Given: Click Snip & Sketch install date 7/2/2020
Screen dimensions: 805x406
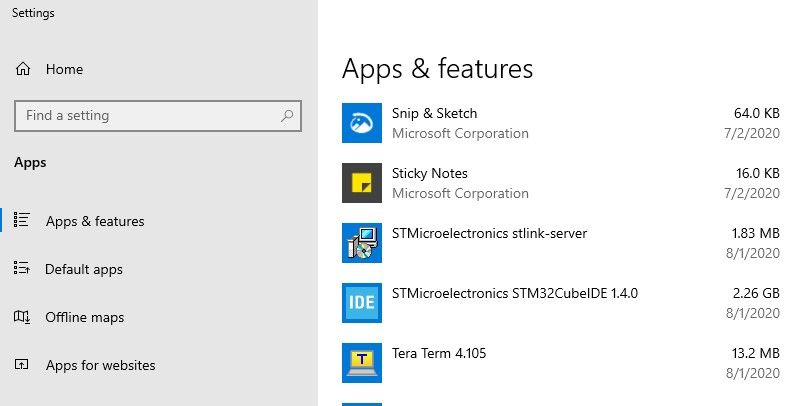Looking at the screenshot, I should [752, 133].
